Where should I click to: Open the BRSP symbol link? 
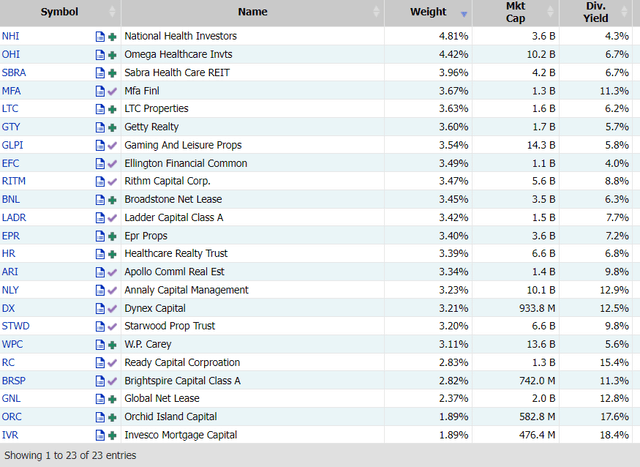click(14, 381)
